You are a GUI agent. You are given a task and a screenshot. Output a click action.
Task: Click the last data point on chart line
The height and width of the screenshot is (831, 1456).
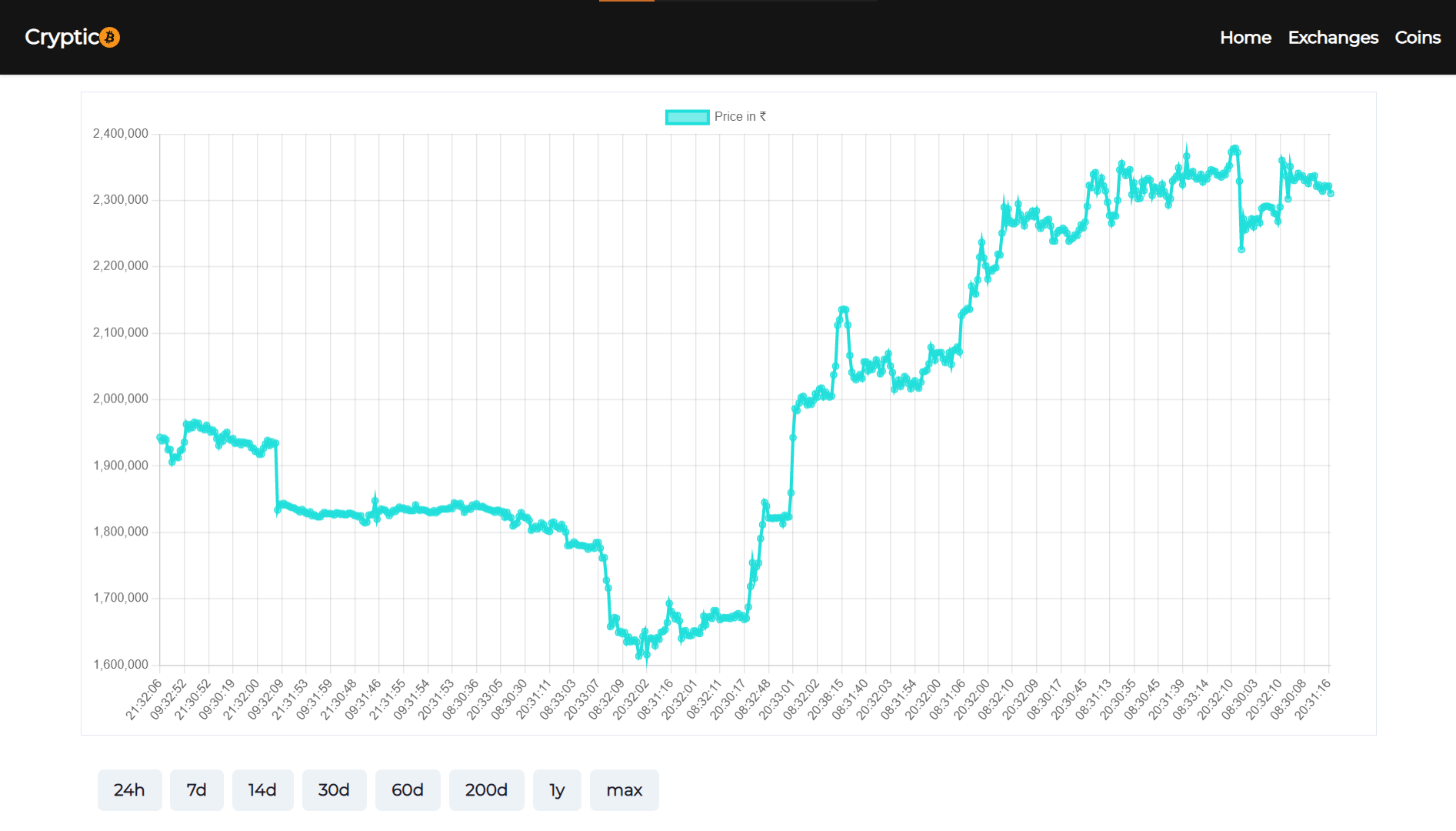pos(1331,194)
